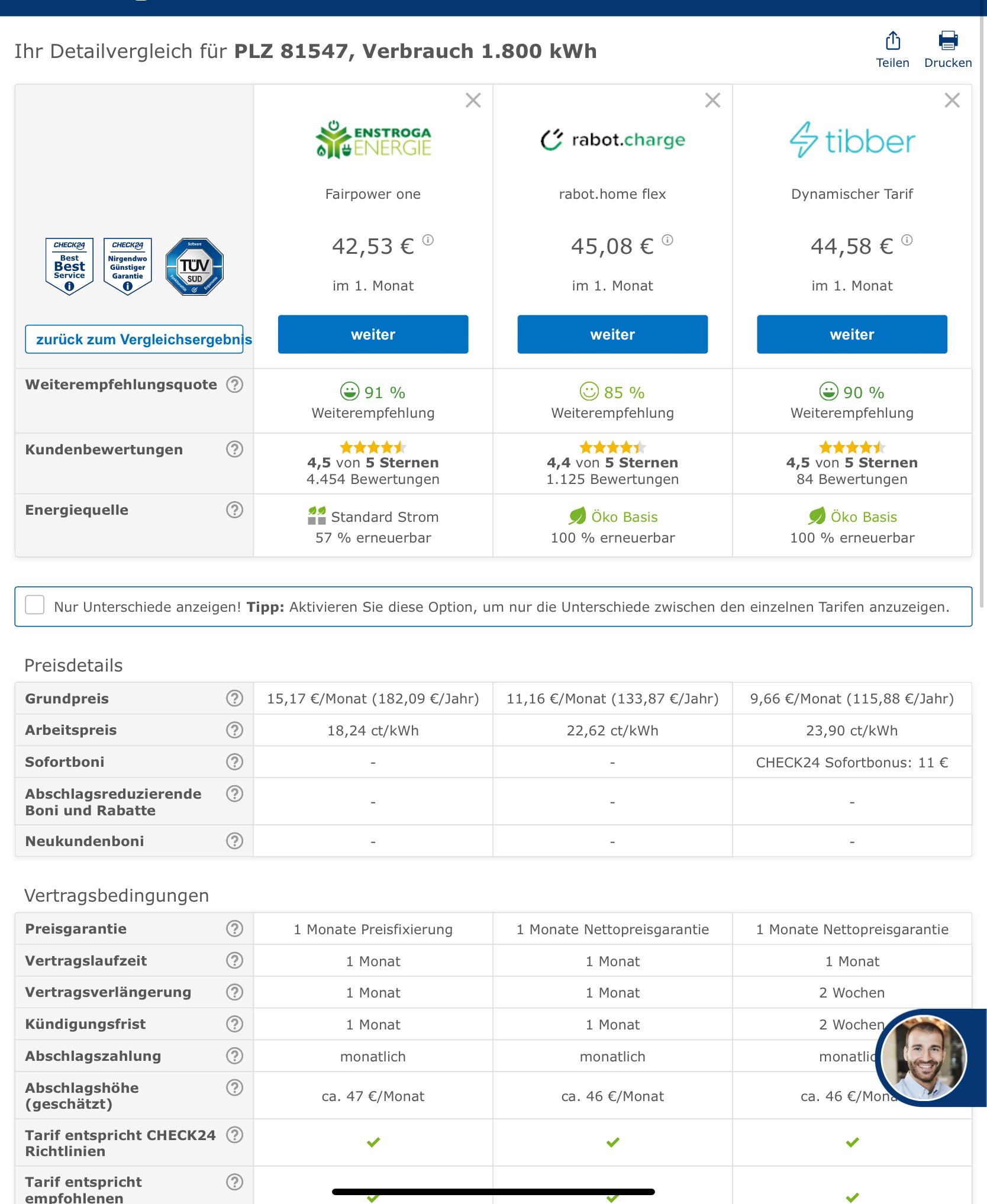Click the rabot.charge logo
The height and width of the screenshot is (1204, 987).
point(612,140)
